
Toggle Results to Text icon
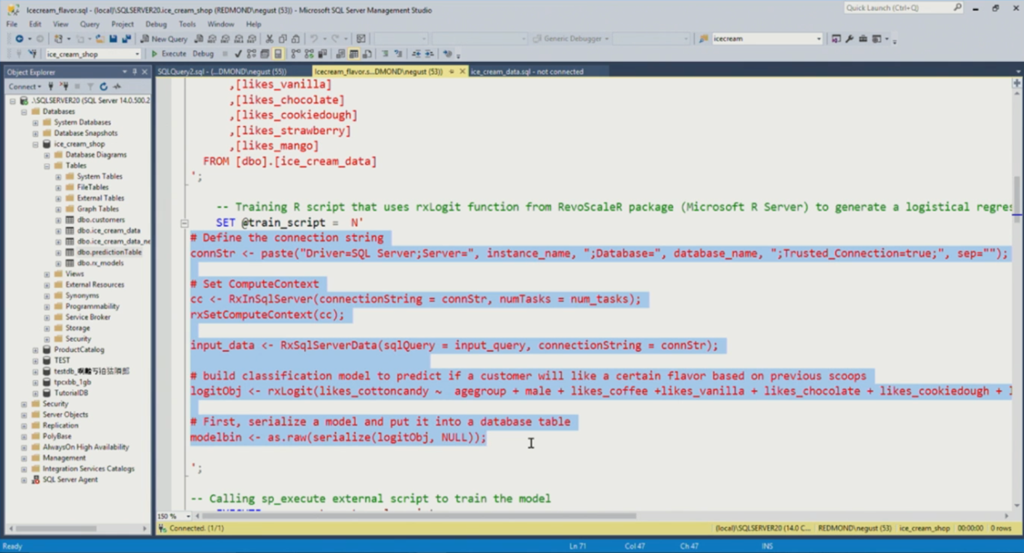point(340,54)
